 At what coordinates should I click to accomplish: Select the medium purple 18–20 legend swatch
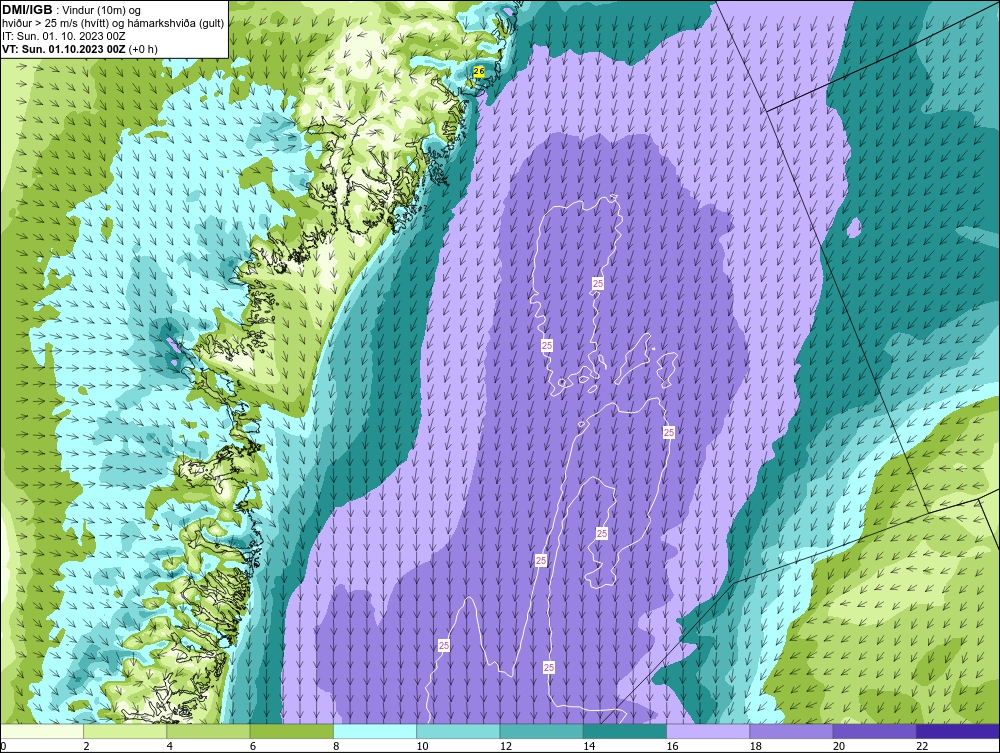(x=791, y=731)
